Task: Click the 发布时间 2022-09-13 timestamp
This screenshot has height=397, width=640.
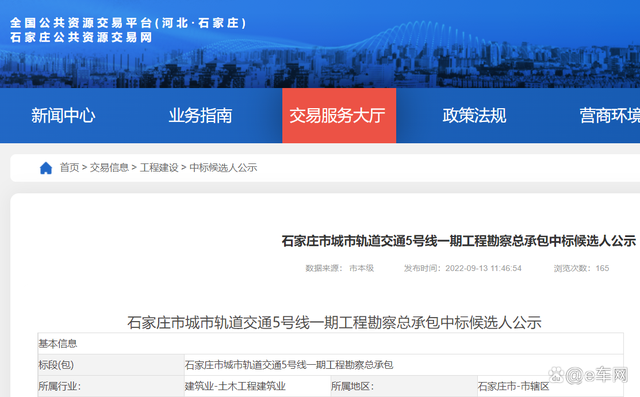Action: tap(462, 268)
